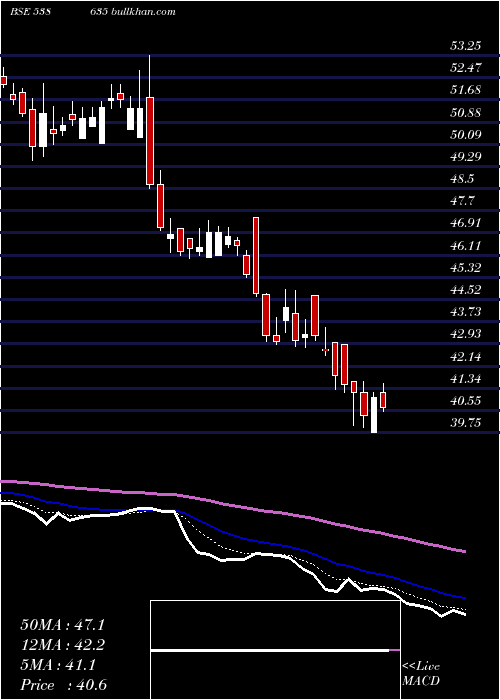Click the 12MA : 42.2 readout
The height and width of the screenshot is (700, 500).
(62, 646)
